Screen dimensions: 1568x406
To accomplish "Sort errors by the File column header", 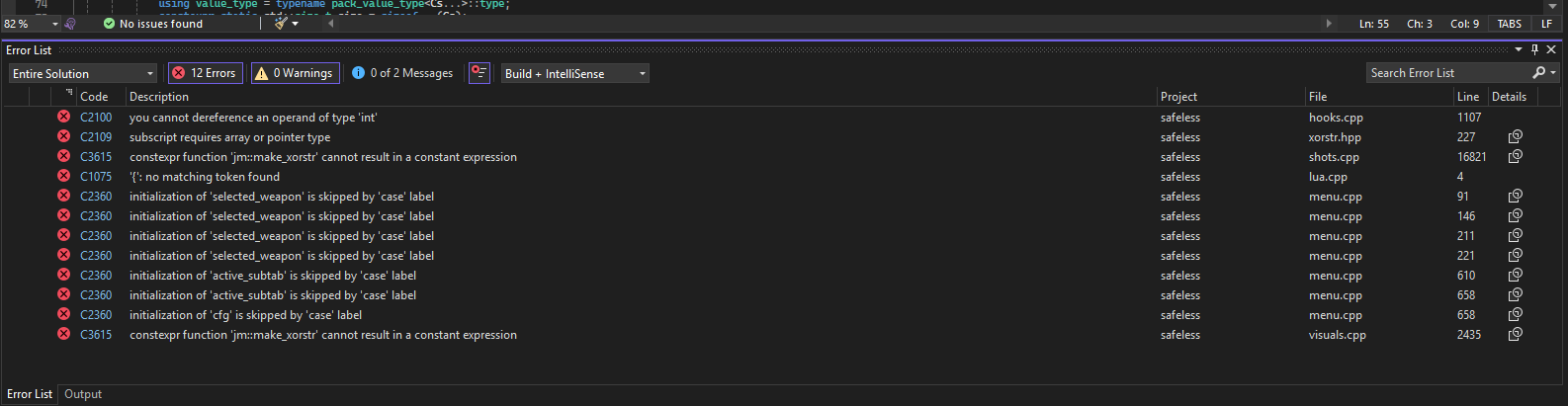I will coord(1318,97).
